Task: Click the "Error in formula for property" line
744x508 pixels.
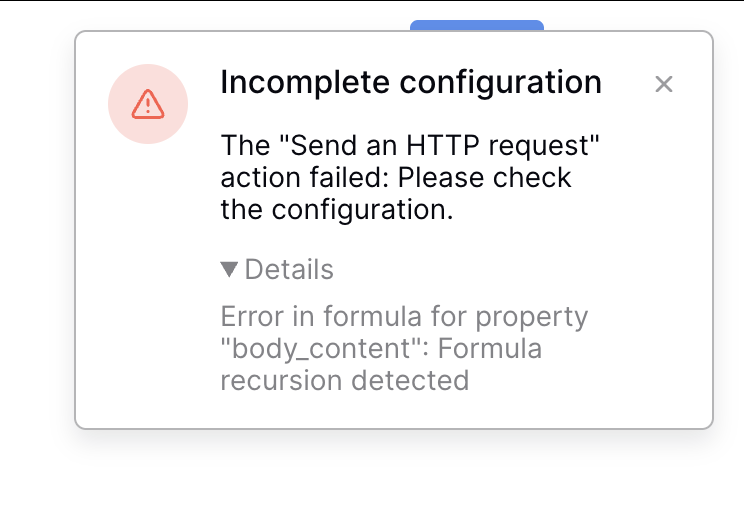Action: pos(404,318)
